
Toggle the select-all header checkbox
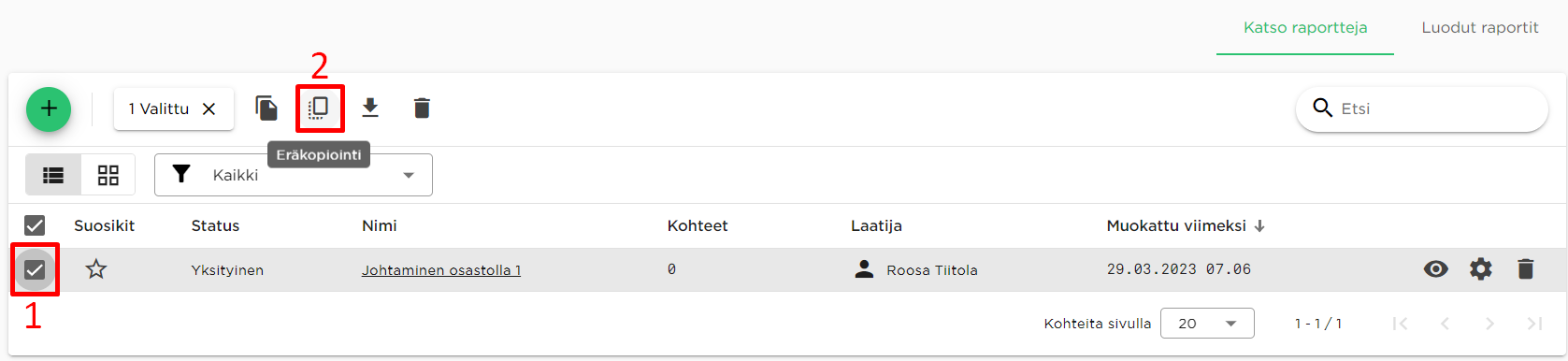[x=35, y=225]
